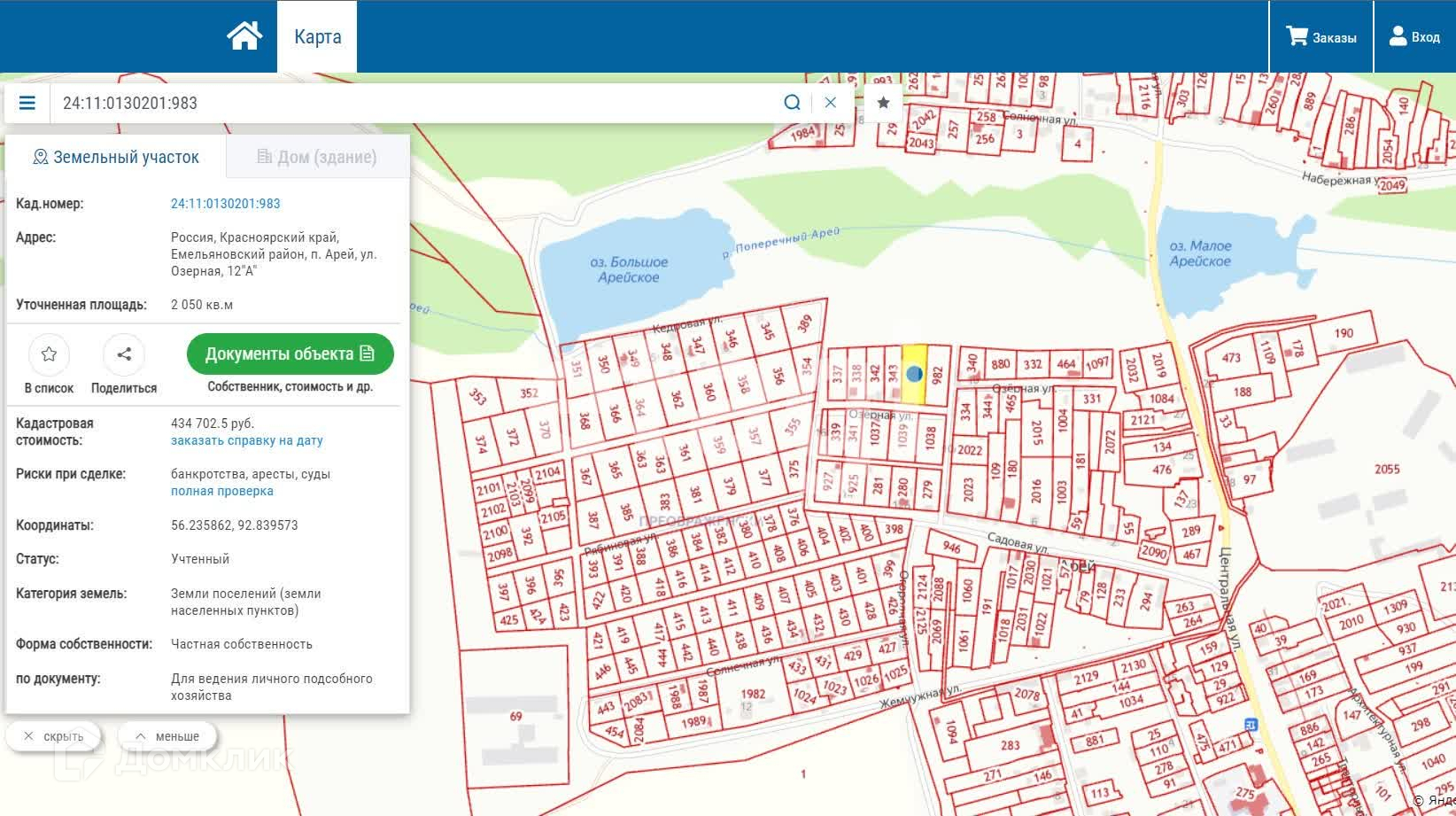Open Заказы shopping cart
The image size is (1456, 816).
(x=1321, y=37)
